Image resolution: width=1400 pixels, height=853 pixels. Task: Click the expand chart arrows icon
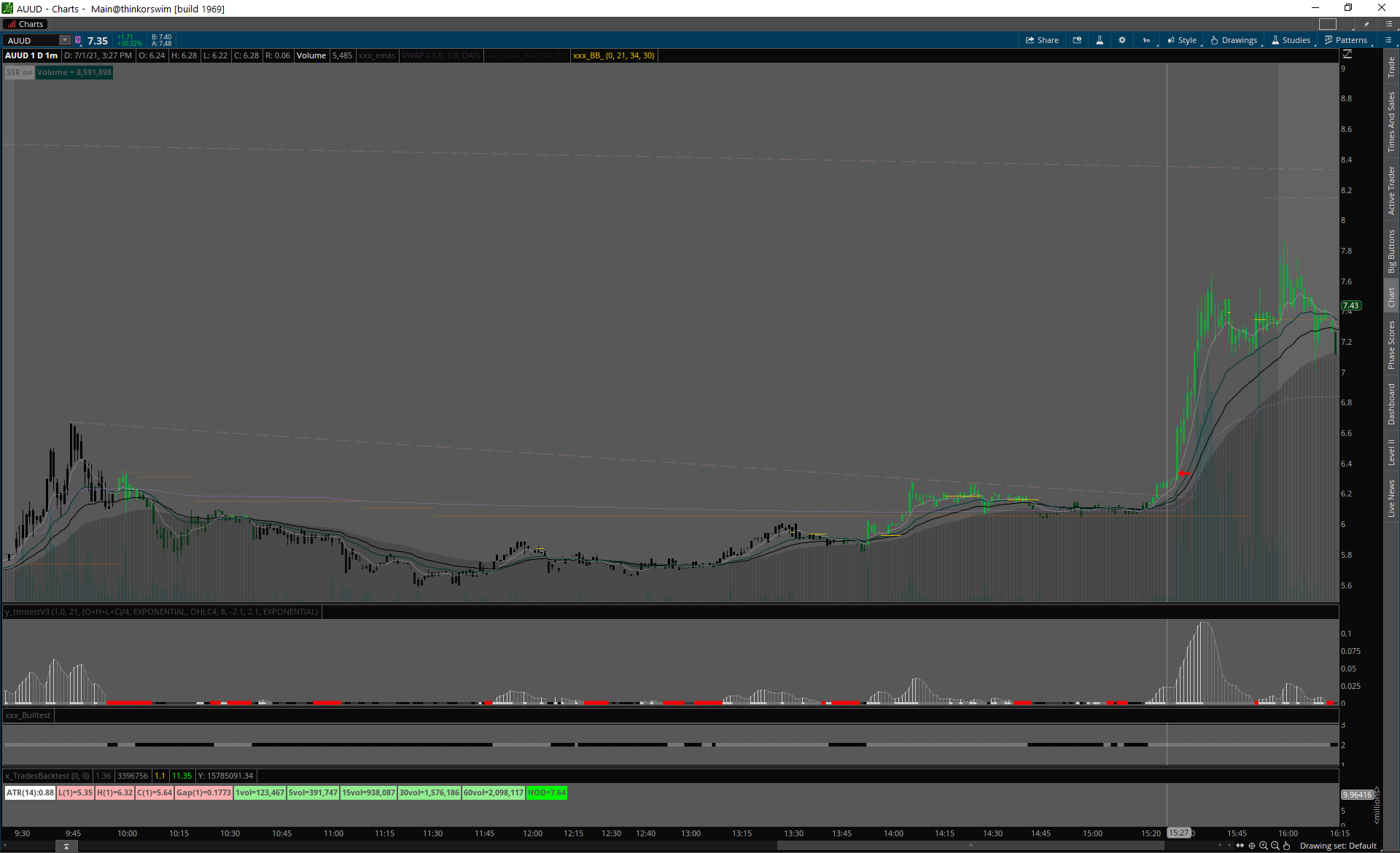1240,846
